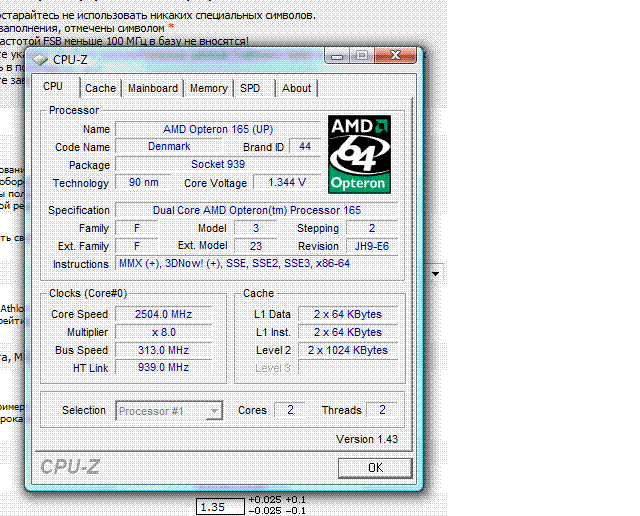
Task: Open the About tab
Action: (x=296, y=88)
